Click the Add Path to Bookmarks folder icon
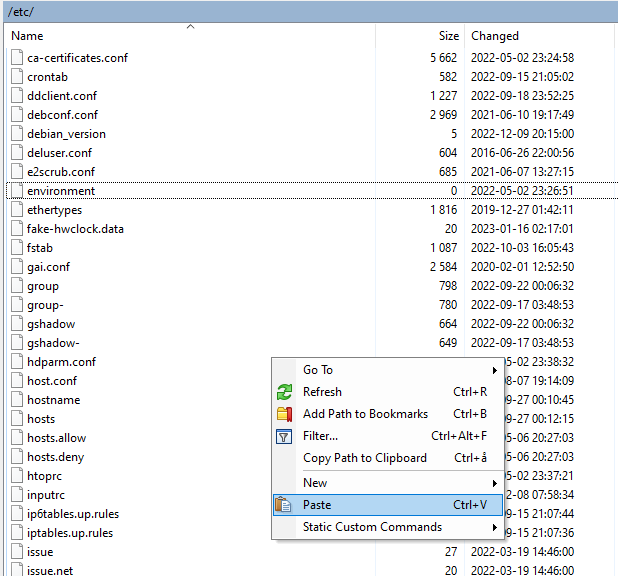The width and height of the screenshot is (618, 576). (284, 414)
